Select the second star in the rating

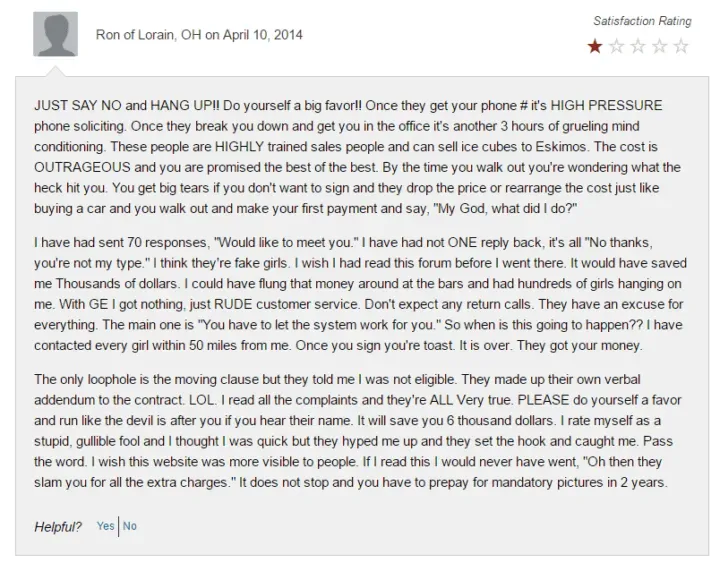[x=617, y=45]
